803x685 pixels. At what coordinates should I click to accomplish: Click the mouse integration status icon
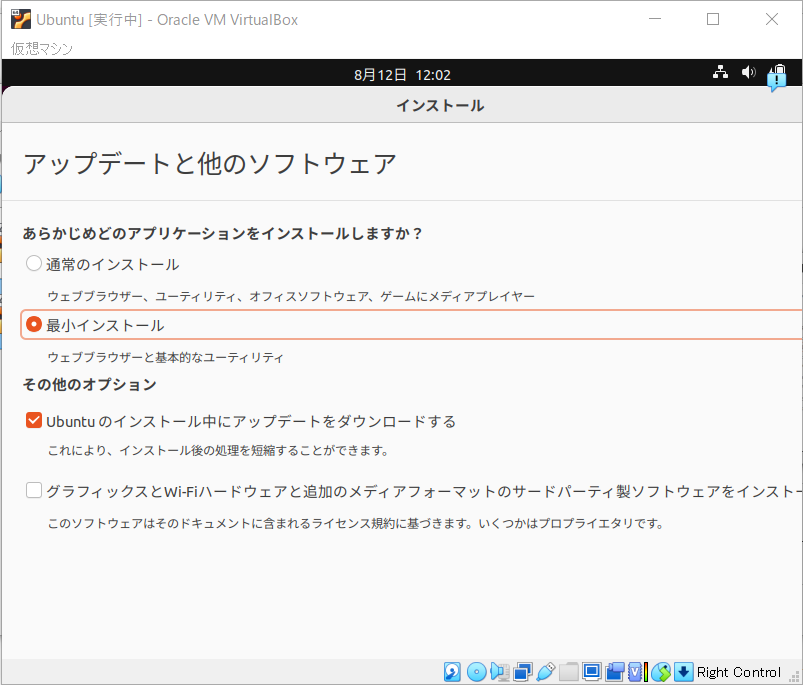point(661,672)
